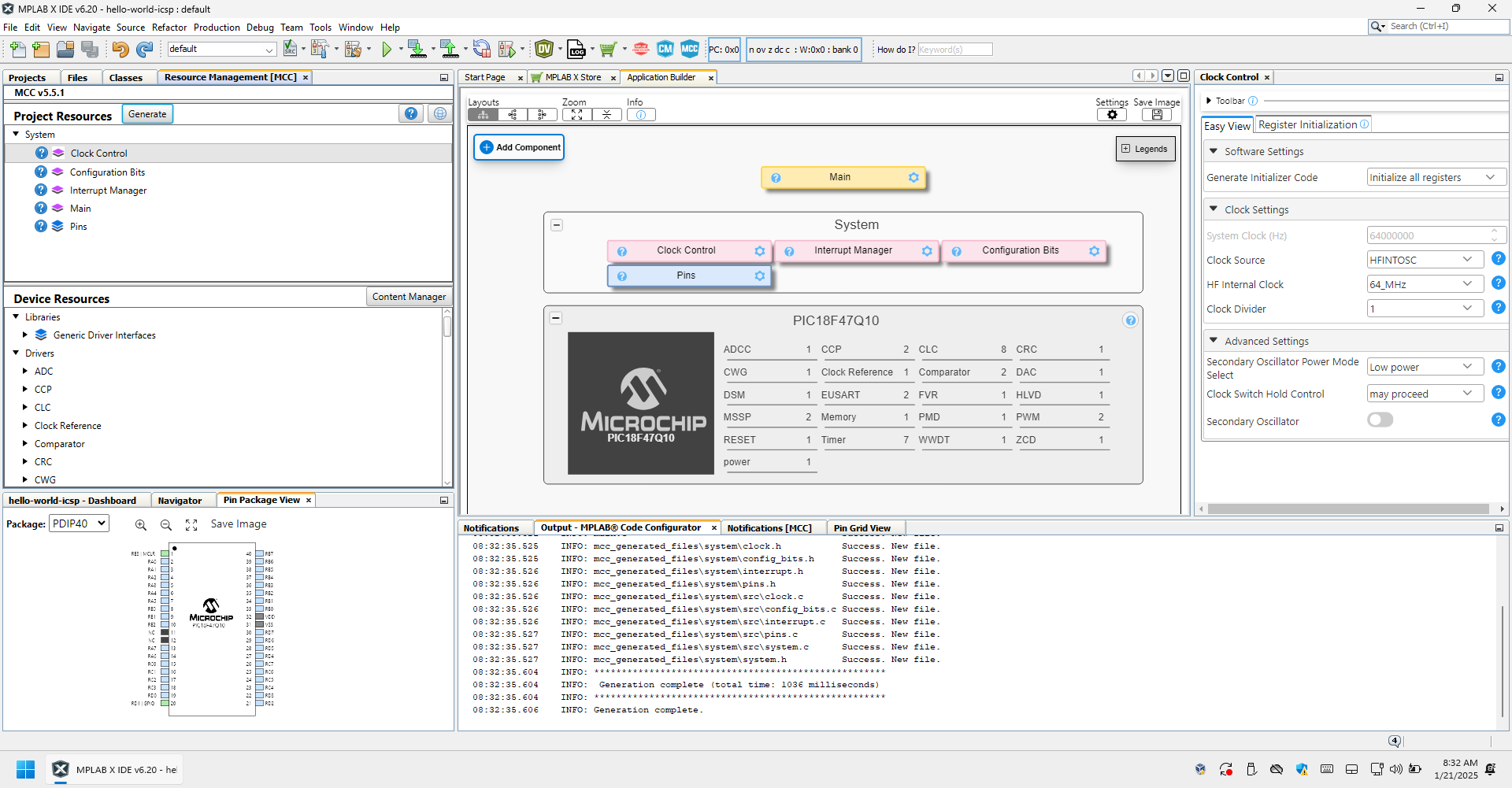Image resolution: width=1512 pixels, height=788 pixels.
Task: Click the Debug Main Project icon
Action: point(507,50)
